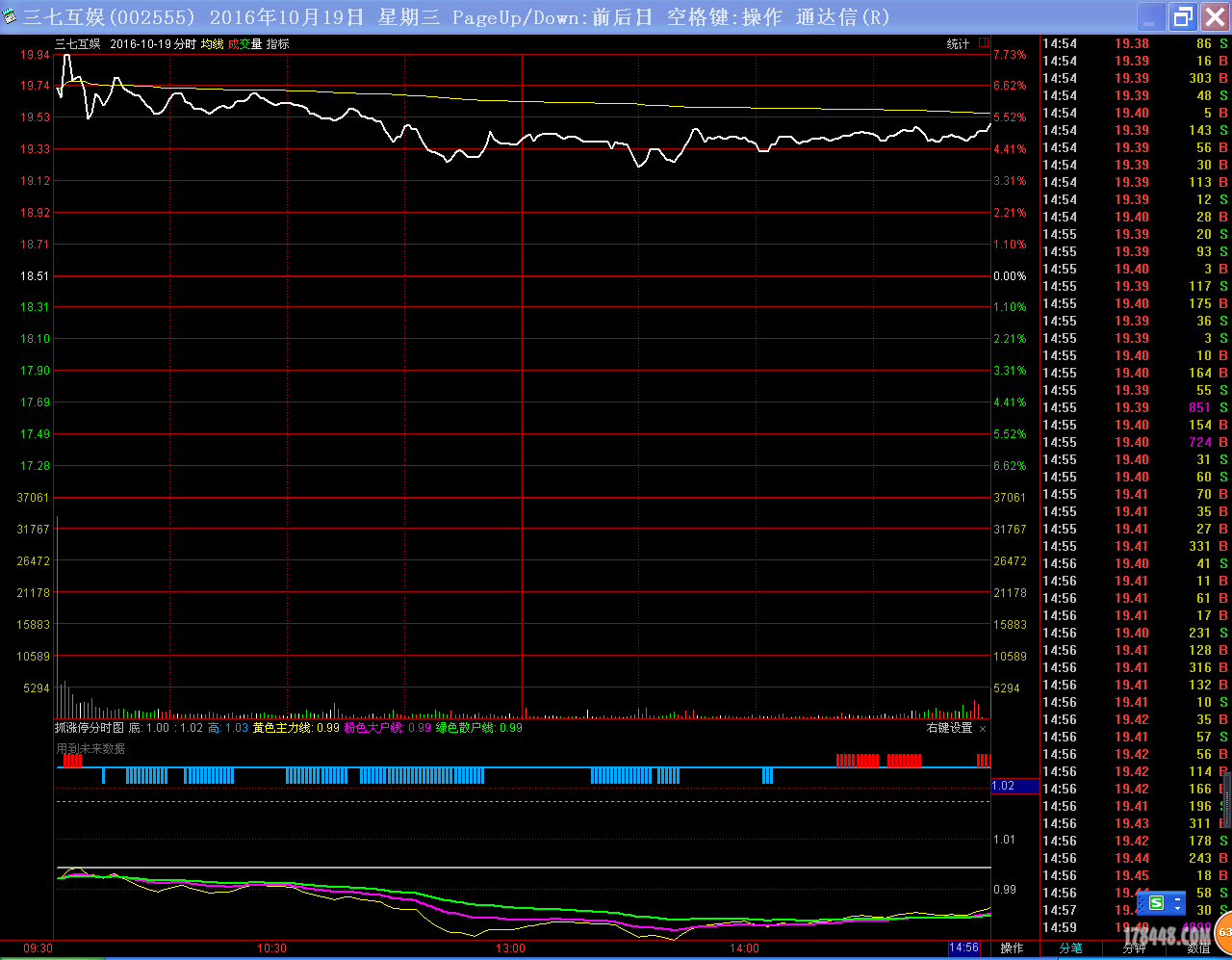Screen dimensions: 1232x960
Task: Click the 13:00 time axis label
Action: point(511,948)
